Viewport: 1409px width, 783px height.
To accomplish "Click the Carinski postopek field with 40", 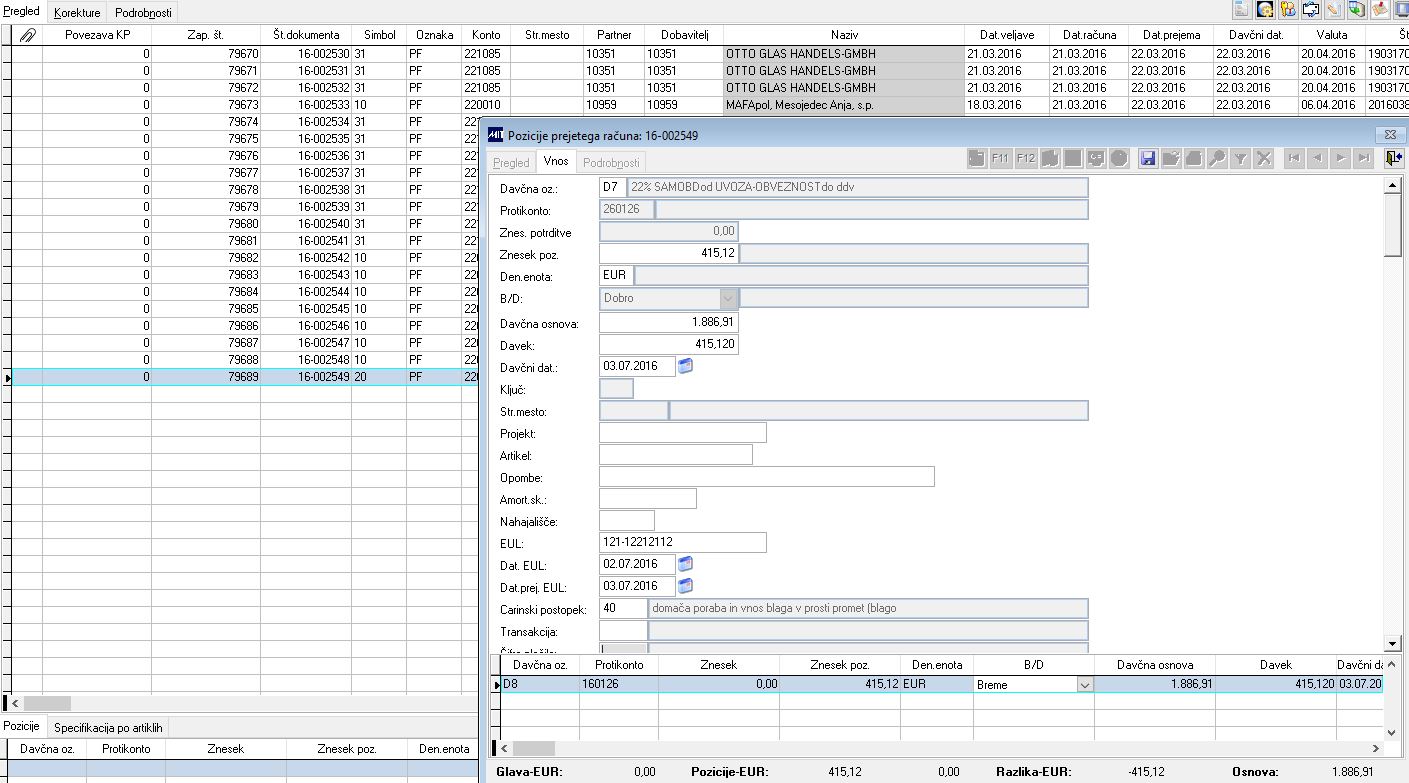I will [x=622, y=608].
